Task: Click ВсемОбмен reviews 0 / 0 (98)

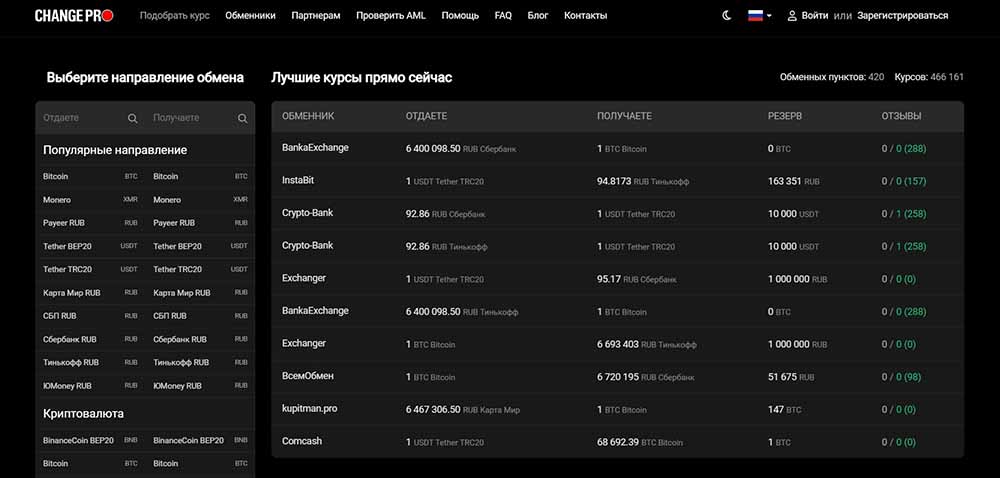Action: [x=901, y=377]
